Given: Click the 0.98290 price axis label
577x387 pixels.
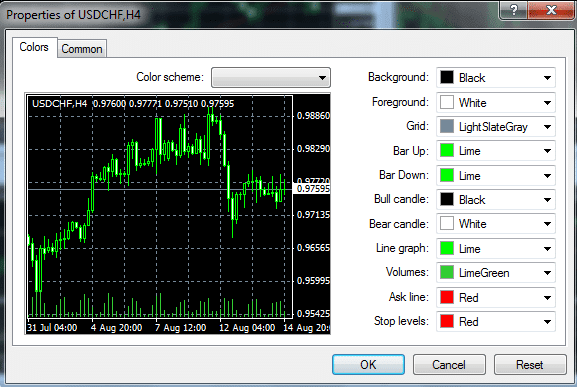Looking at the screenshot, I should [x=313, y=149].
